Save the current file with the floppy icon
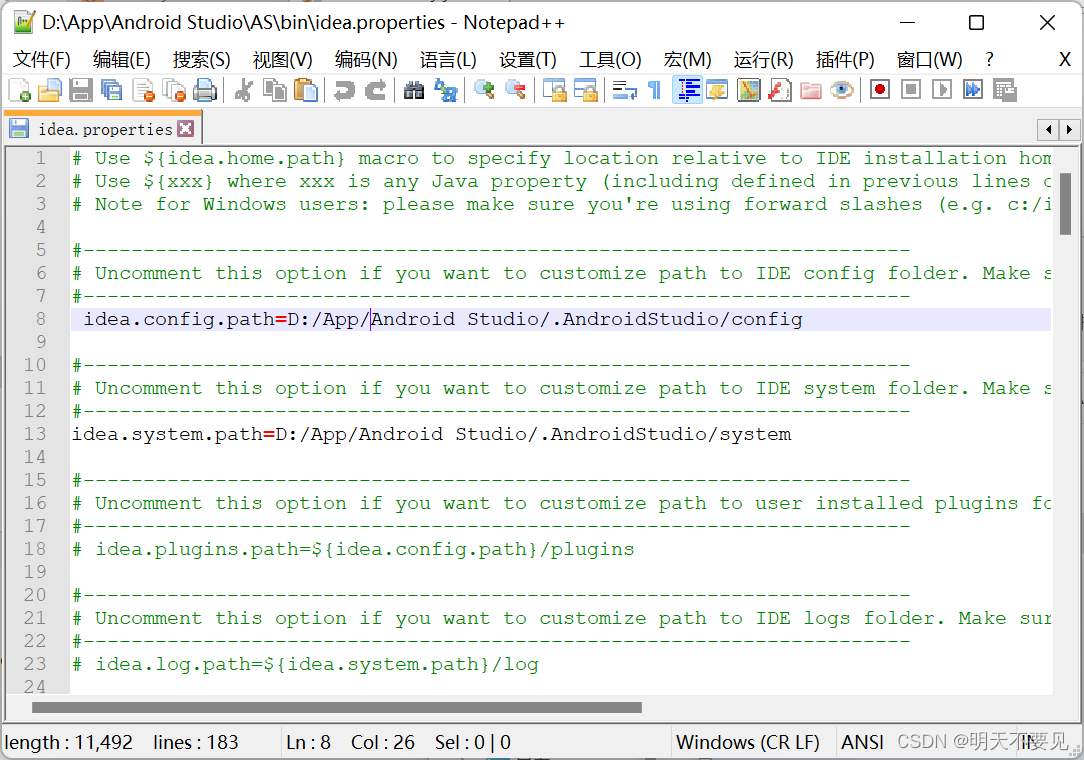 click(x=81, y=91)
